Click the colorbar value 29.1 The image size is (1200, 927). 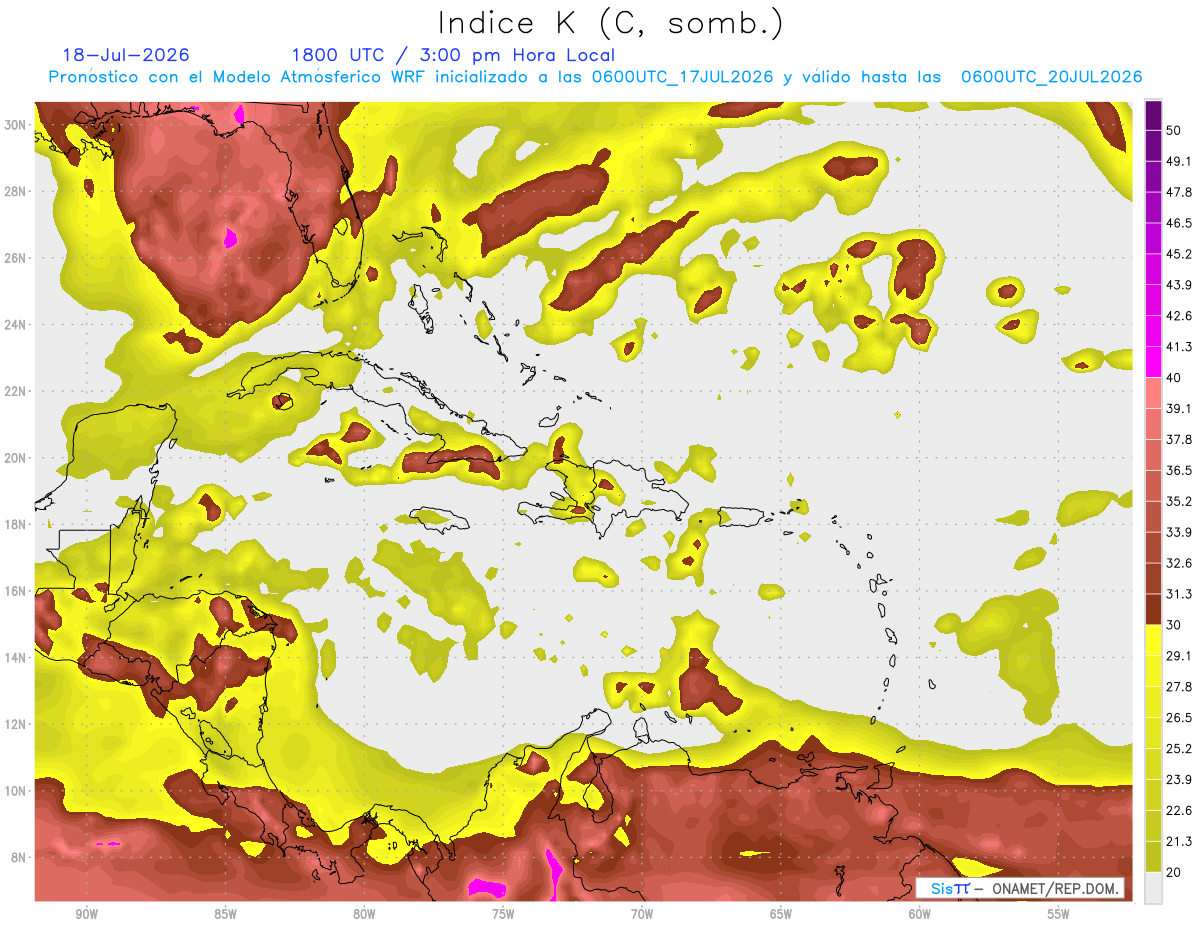pos(1179,656)
